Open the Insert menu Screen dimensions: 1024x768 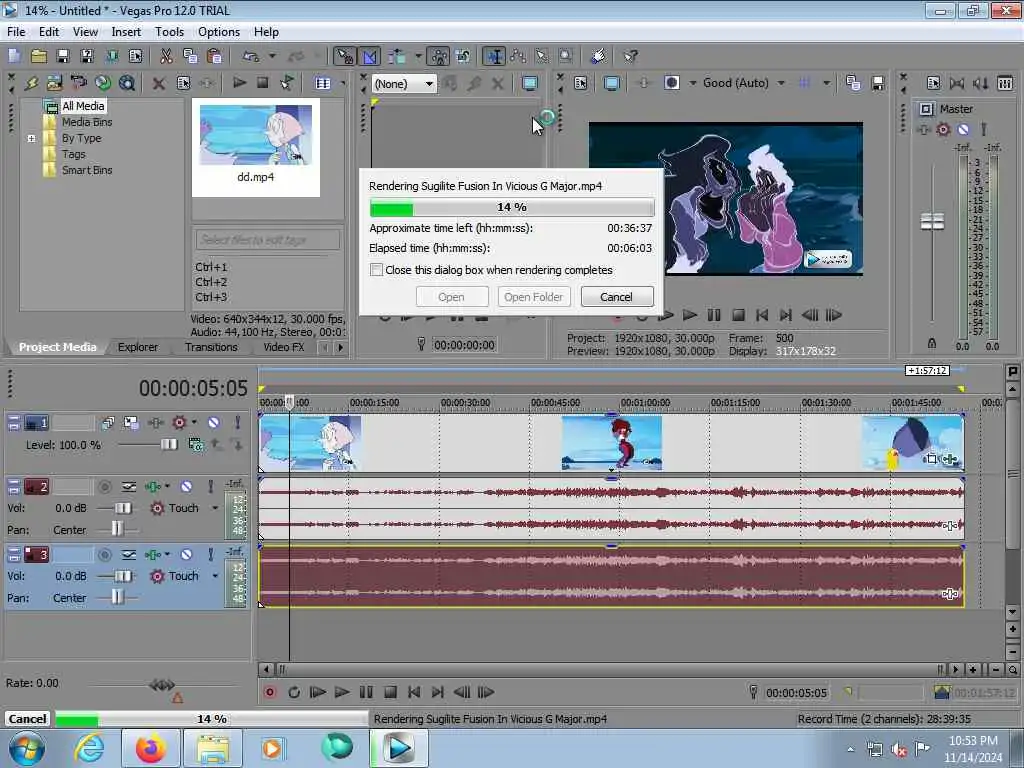tap(126, 31)
